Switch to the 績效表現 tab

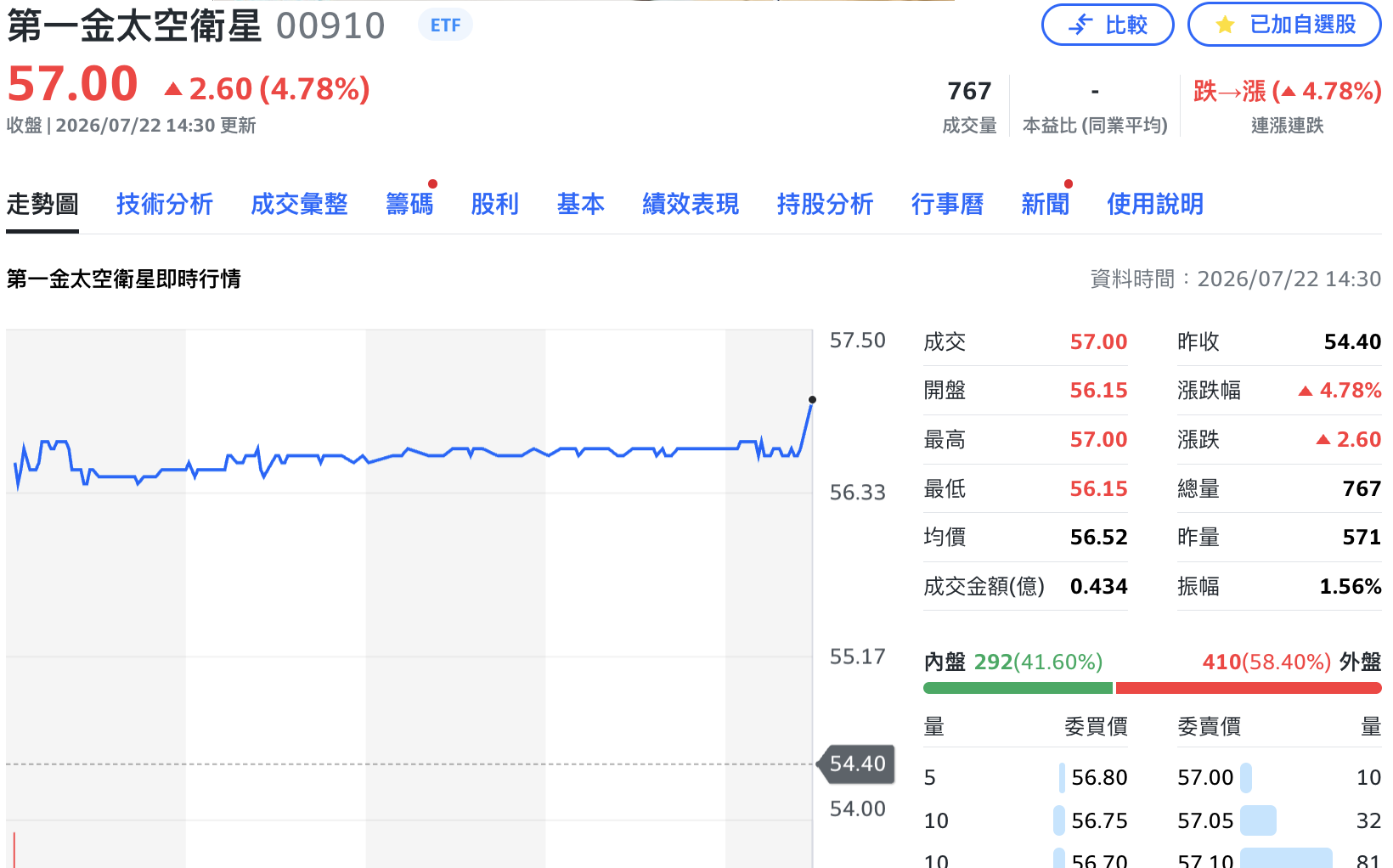click(x=691, y=204)
